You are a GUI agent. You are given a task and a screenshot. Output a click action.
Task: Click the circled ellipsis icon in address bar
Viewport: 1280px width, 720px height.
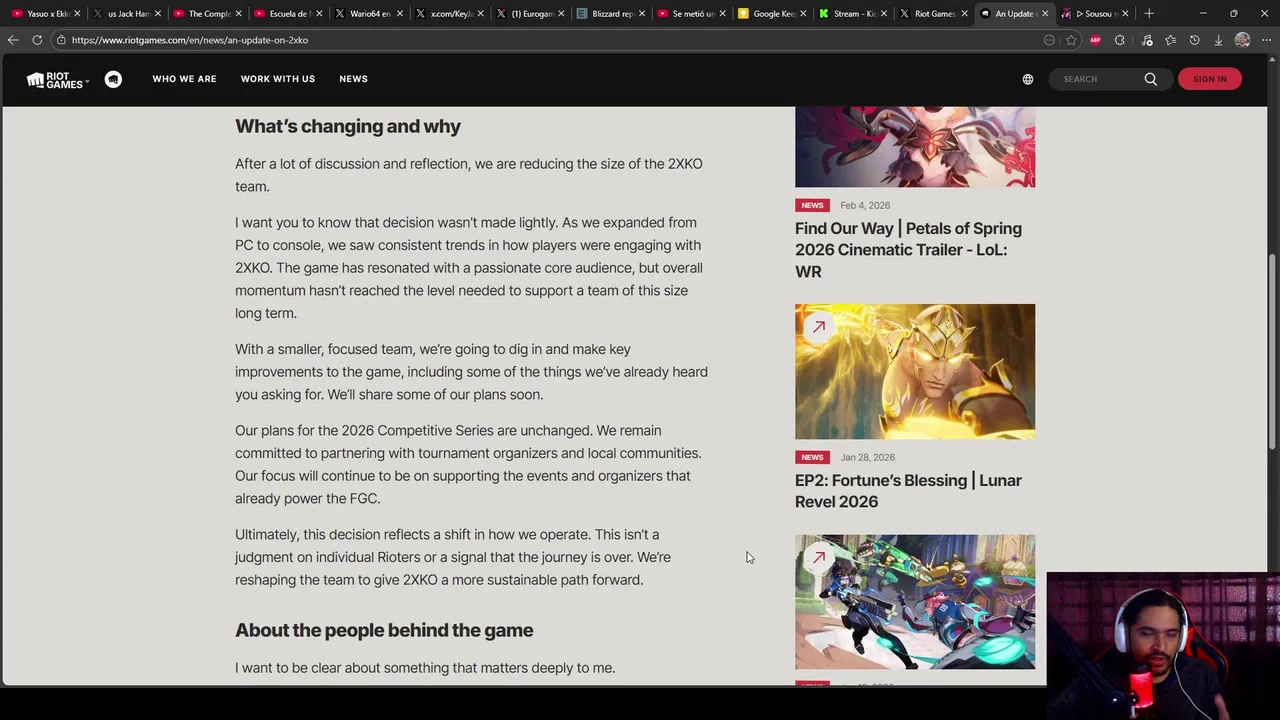coord(1049,40)
